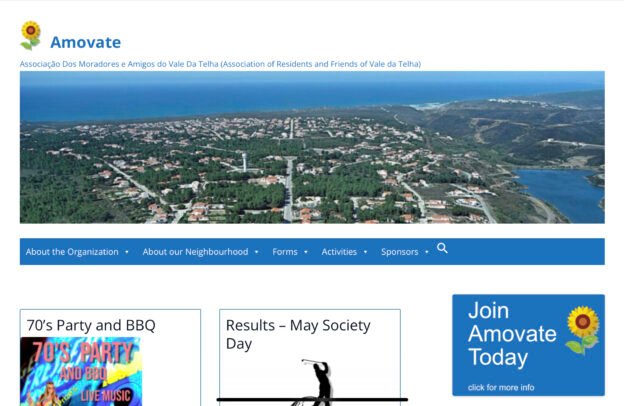The height and width of the screenshot is (406, 624).
Task: Open the Forms menu item
Action: point(285,252)
